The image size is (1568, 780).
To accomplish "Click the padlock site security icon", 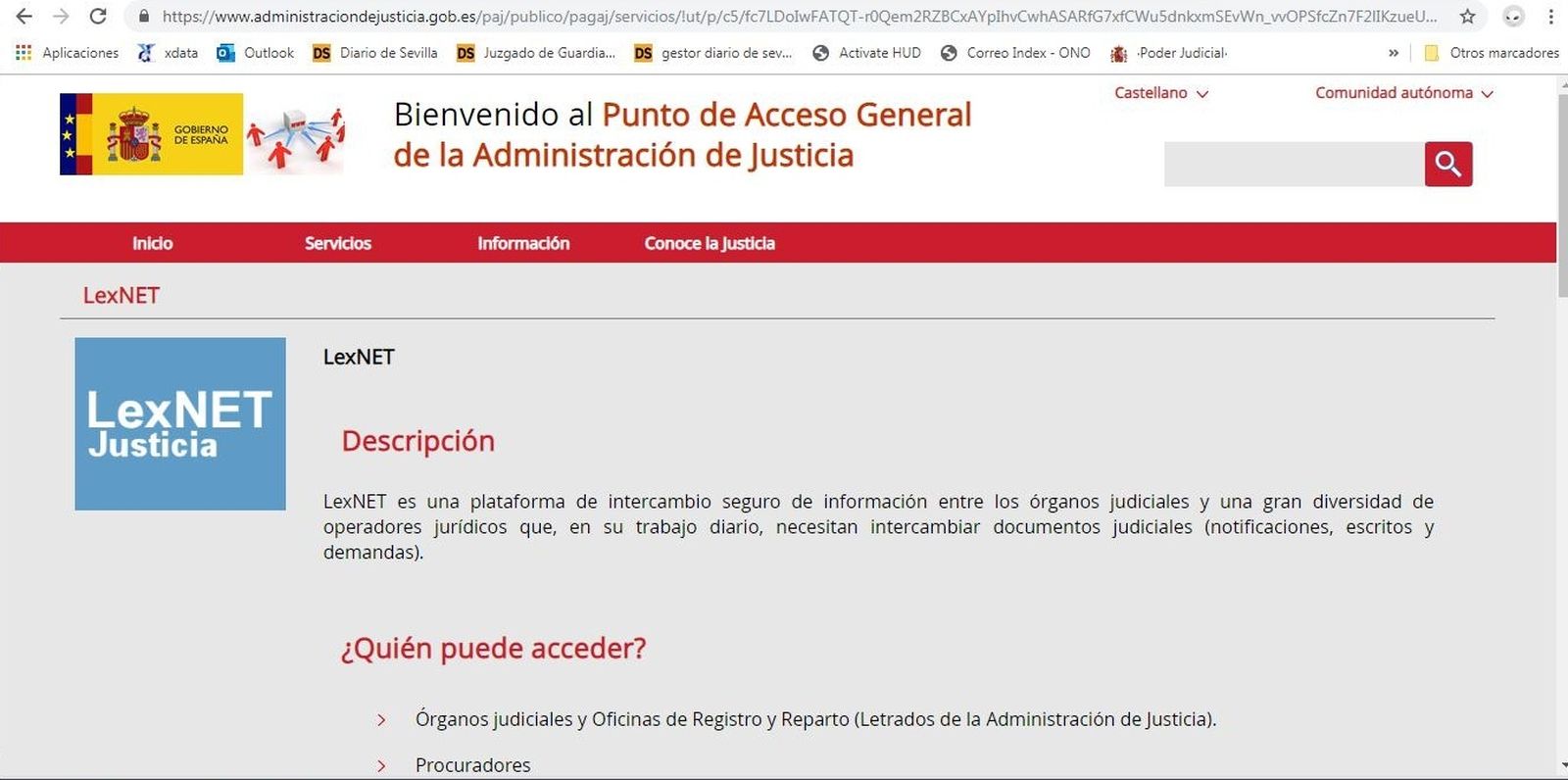I will point(144,17).
